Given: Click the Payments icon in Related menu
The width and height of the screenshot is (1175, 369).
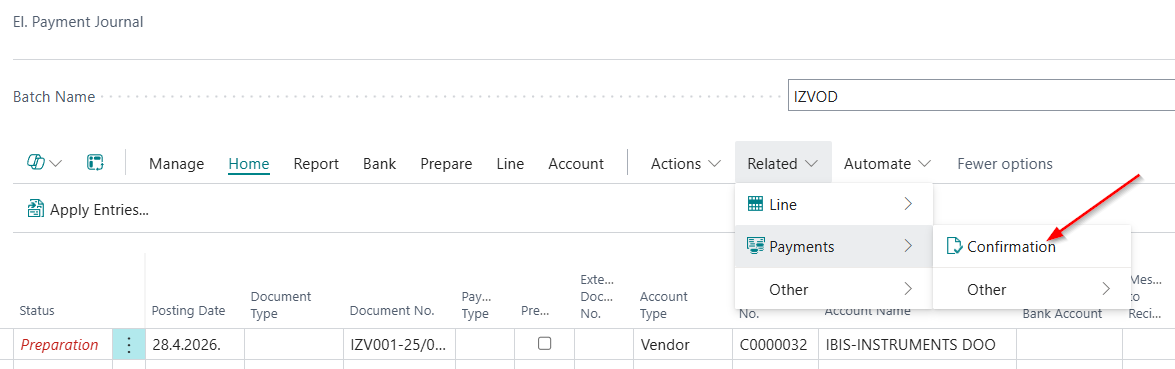Looking at the screenshot, I should point(755,246).
